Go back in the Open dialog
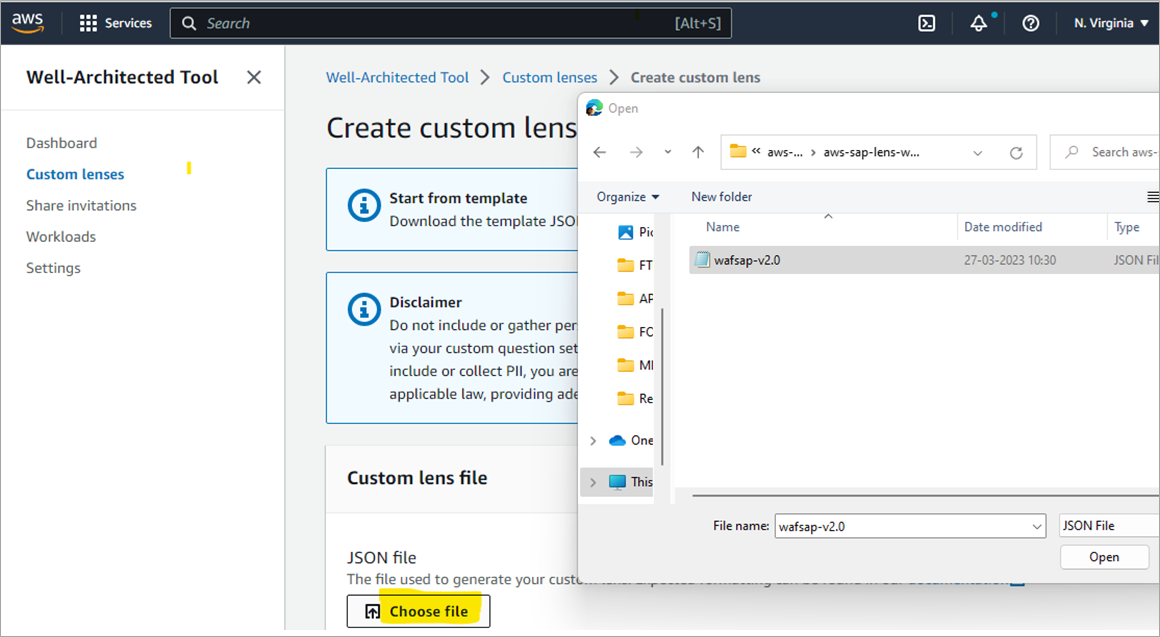The image size is (1160, 637). [x=600, y=152]
